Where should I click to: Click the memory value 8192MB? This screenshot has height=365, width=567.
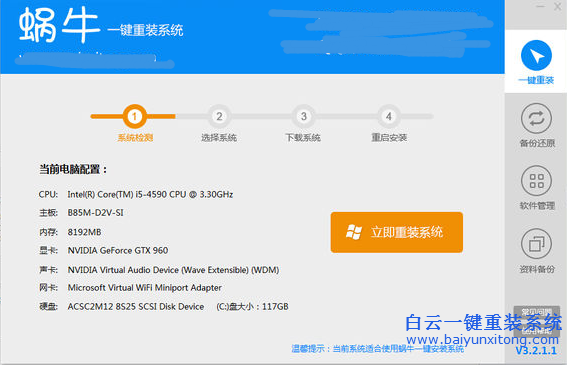coord(84,232)
